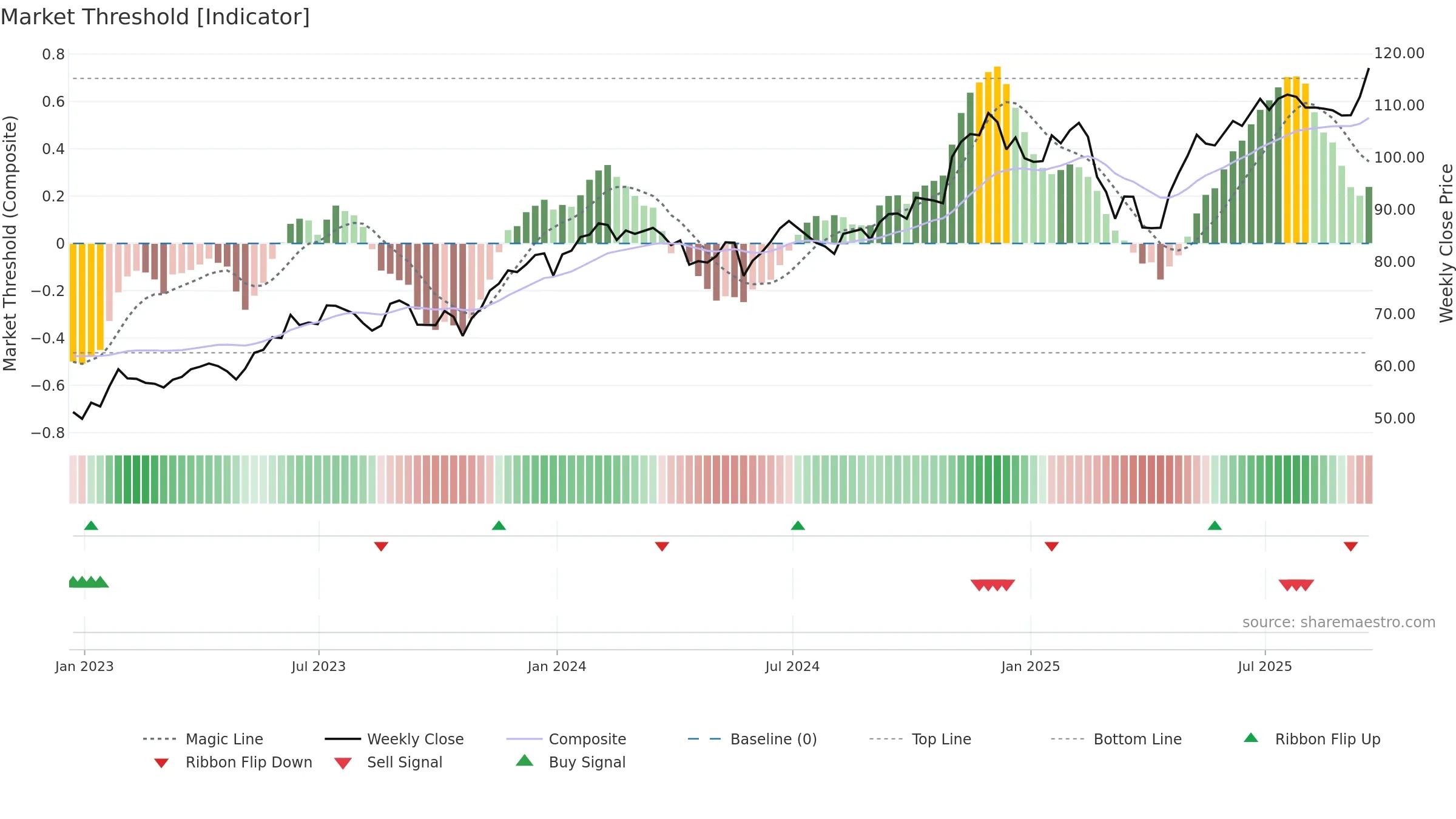Click the Market Threshold [Indicator] chart title
The image size is (1456, 819).
coord(155,17)
